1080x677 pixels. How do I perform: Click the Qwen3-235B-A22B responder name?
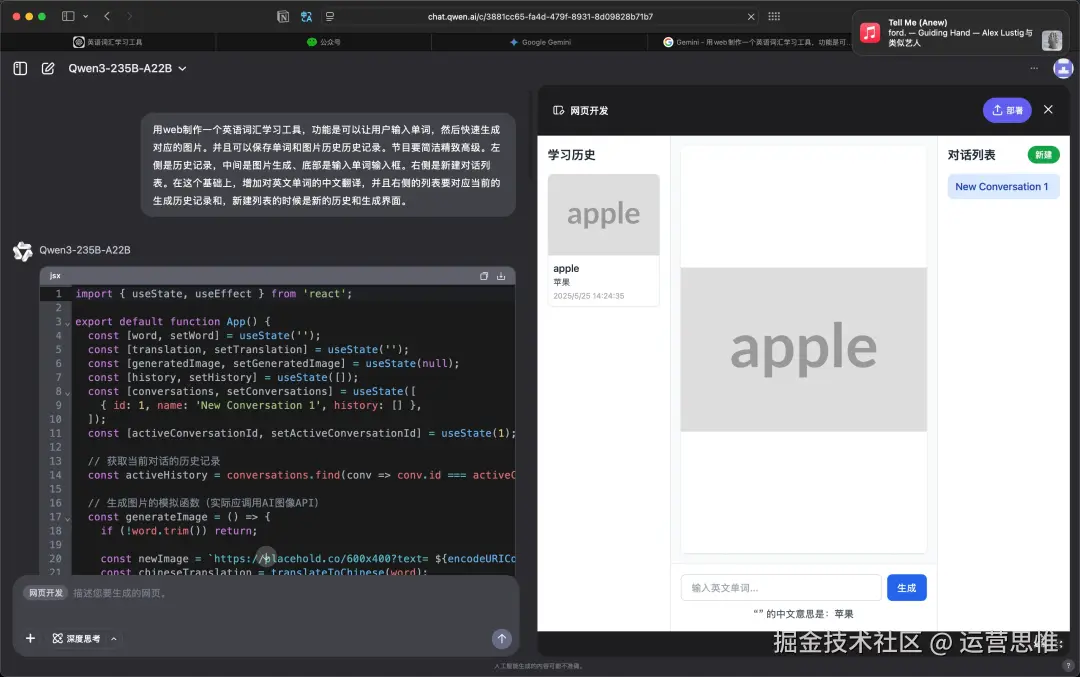85,250
